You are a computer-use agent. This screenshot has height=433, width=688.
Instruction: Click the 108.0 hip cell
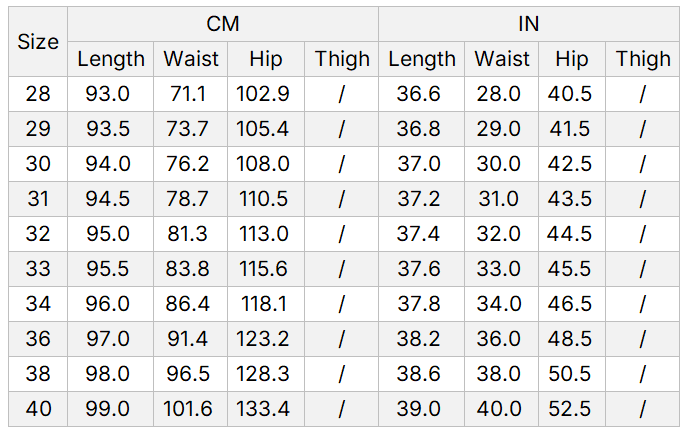tap(264, 164)
